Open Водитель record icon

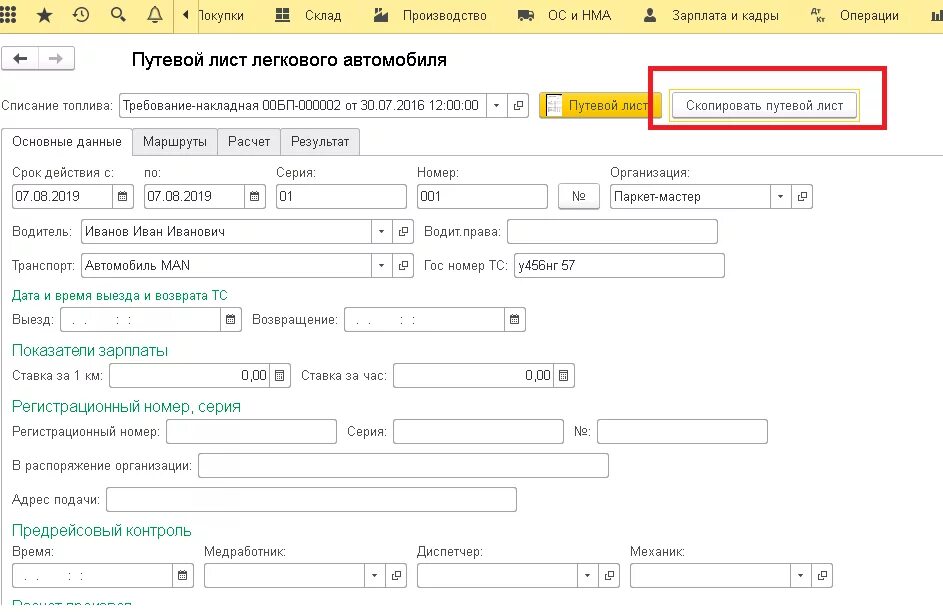point(403,231)
